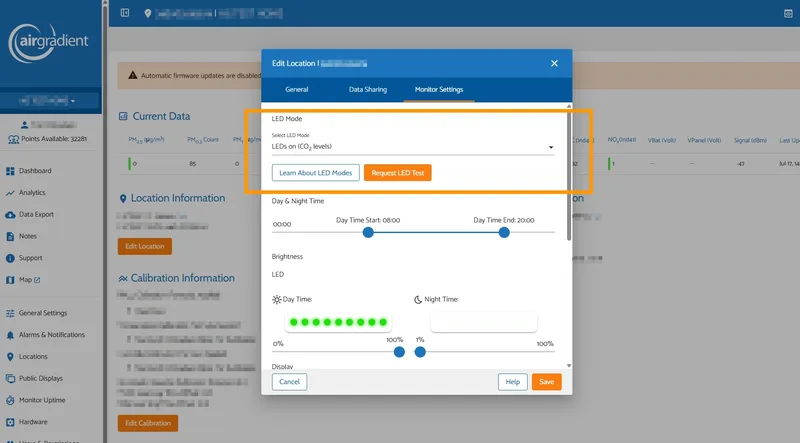Click the Night Time LED preview box
800x443 pixels.
484,322
